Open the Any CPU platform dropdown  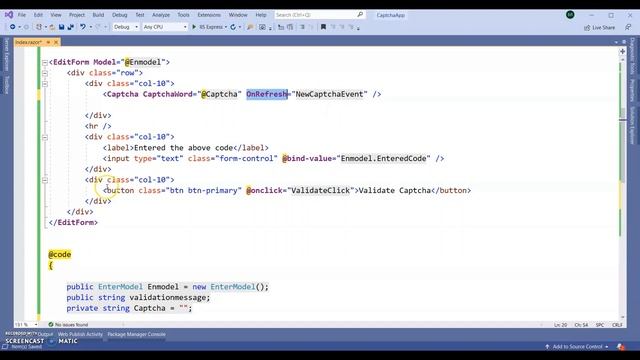click(x=165, y=27)
